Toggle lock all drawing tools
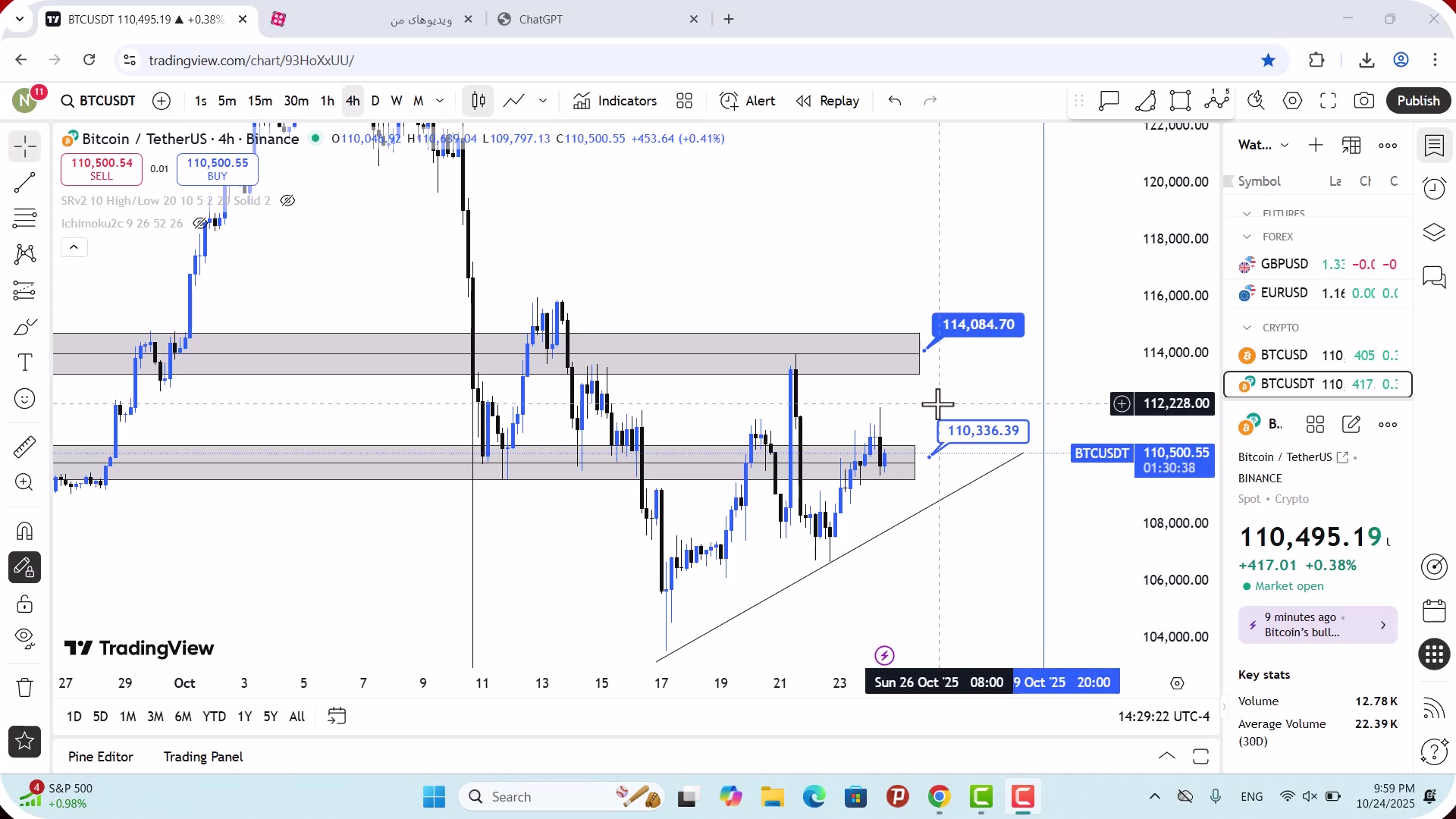This screenshot has height=819, width=1456. tap(24, 604)
